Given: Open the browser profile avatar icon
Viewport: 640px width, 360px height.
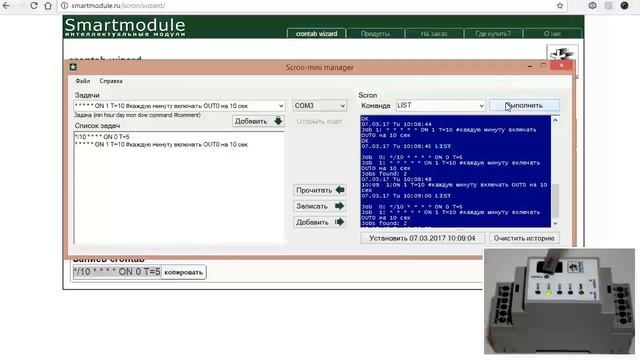Looking at the screenshot, I should click(x=624, y=6).
